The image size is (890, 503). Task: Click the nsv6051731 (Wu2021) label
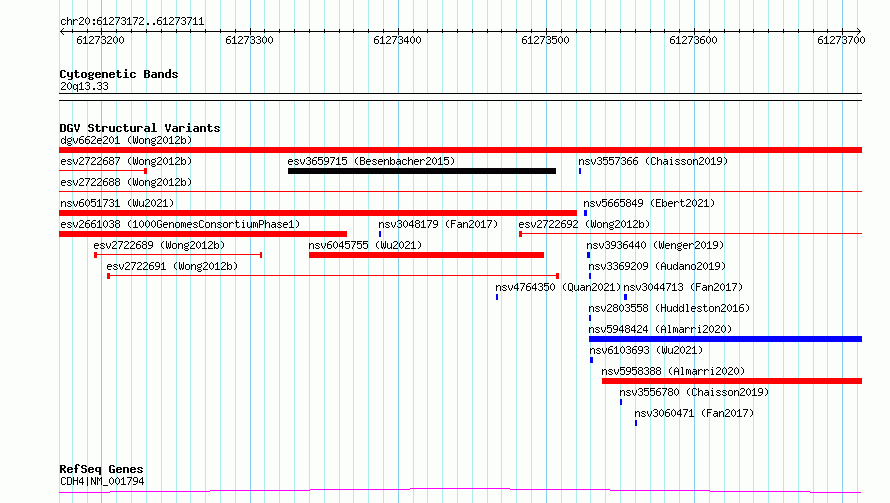click(117, 203)
